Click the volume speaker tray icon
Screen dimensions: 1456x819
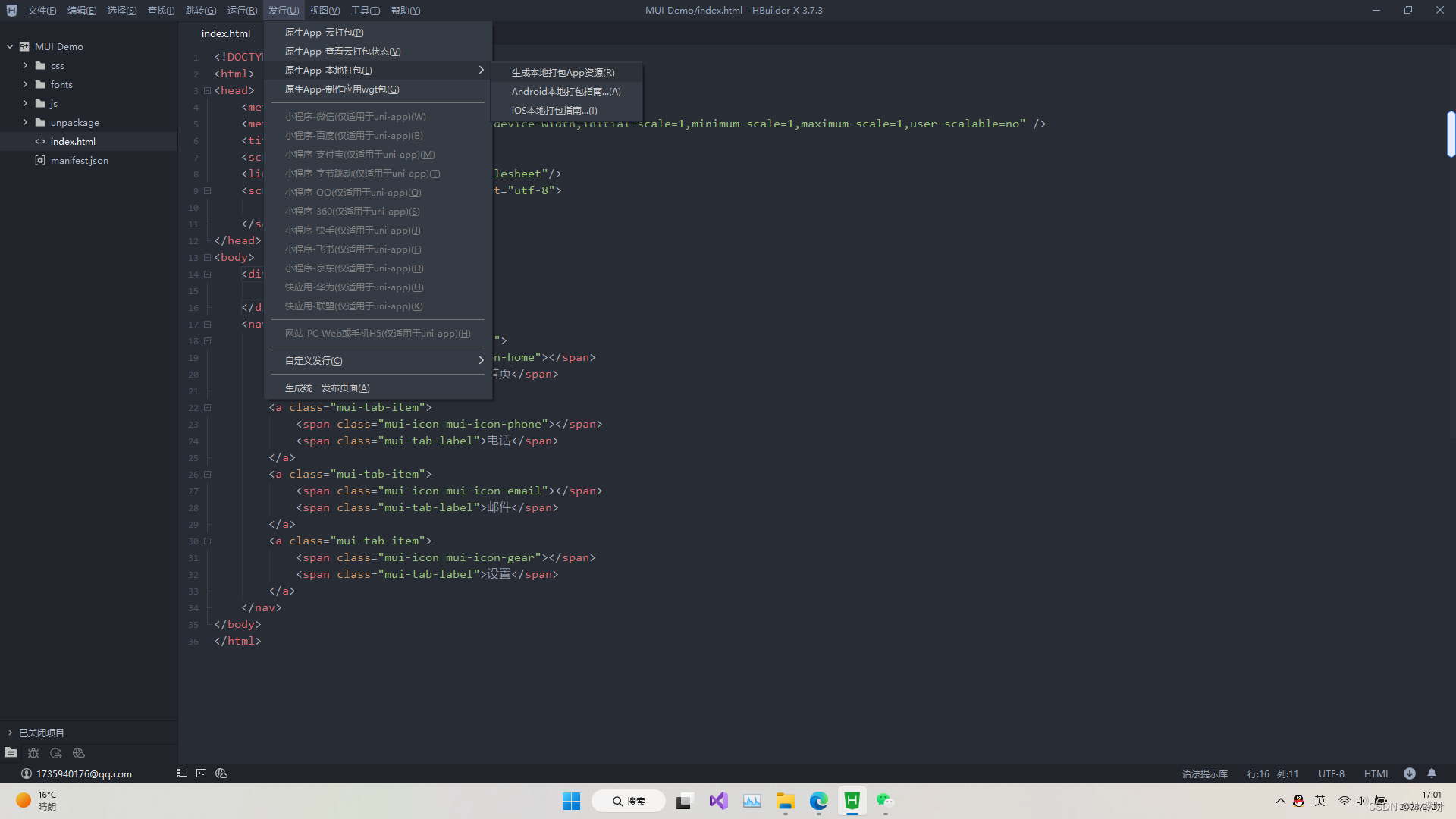1360,801
